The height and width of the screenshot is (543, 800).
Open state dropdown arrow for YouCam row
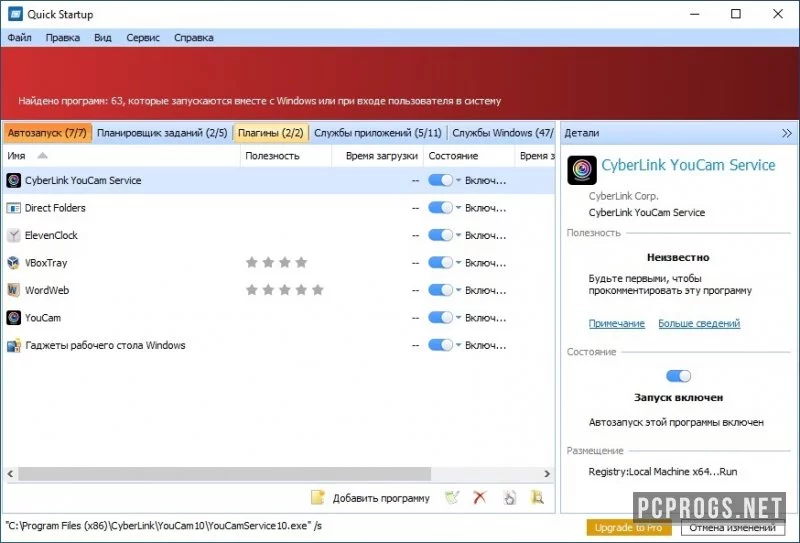458,317
